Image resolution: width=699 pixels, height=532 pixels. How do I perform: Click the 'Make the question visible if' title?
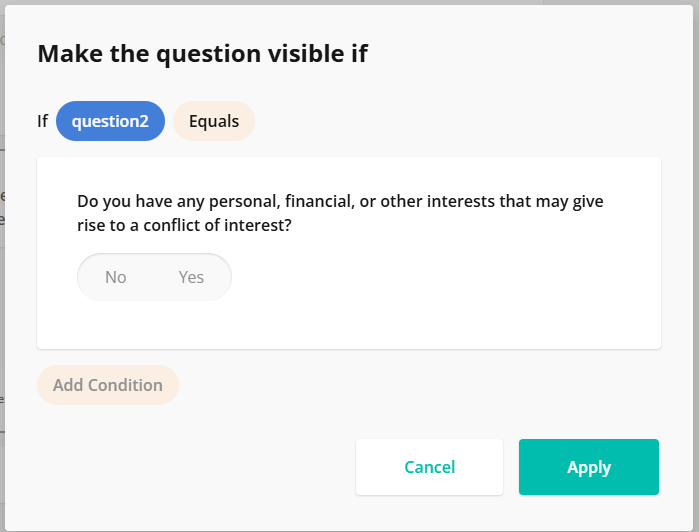[202, 54]
